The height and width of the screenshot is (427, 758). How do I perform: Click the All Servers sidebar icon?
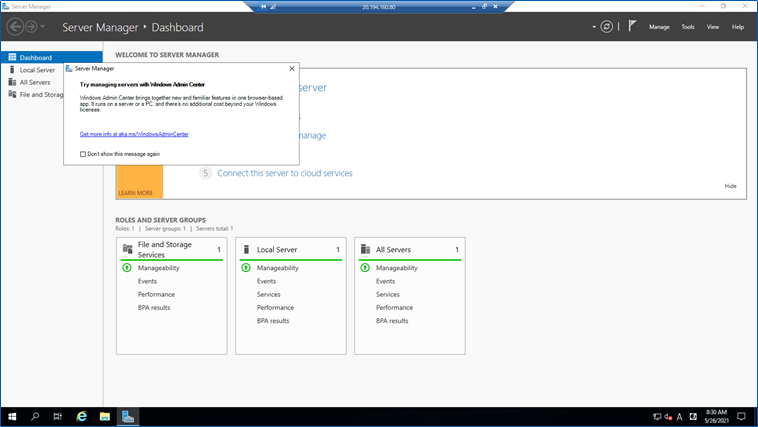click(12, 82)
